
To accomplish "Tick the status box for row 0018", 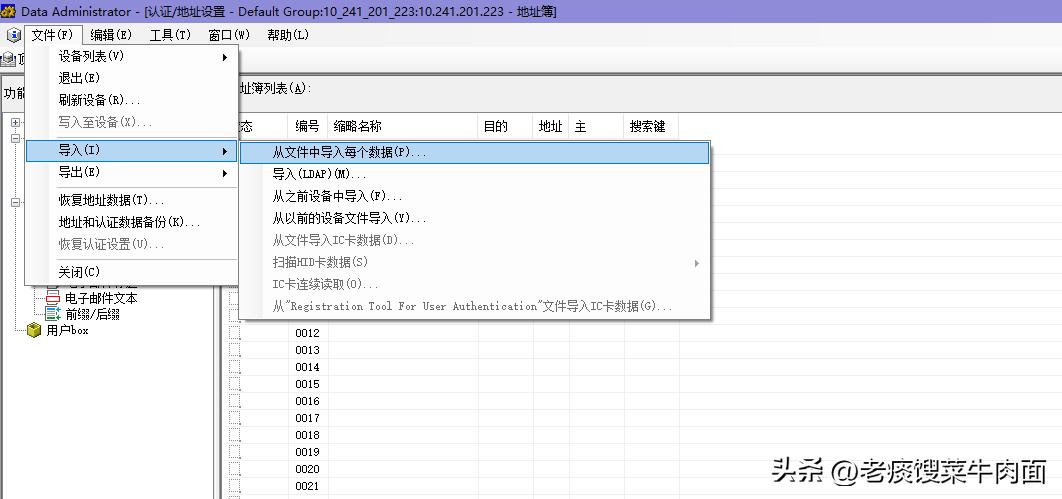I will pos(235,435).
